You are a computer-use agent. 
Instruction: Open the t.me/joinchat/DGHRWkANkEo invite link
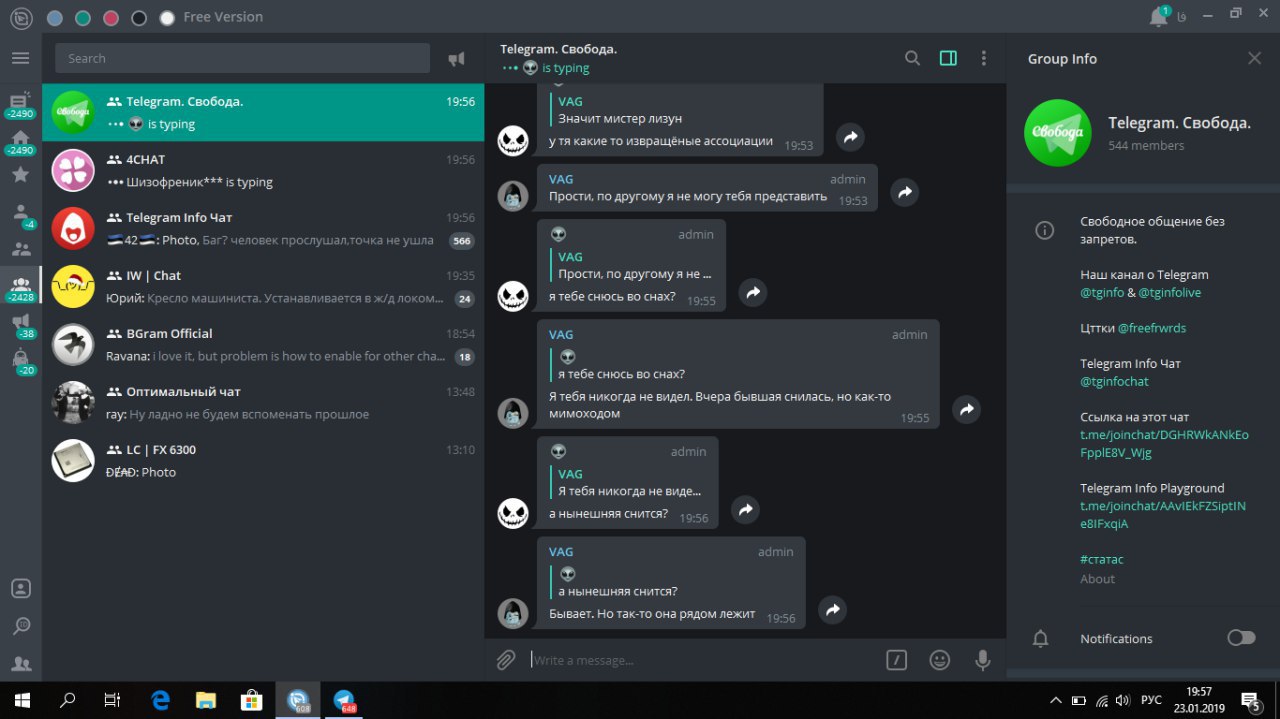1164,444
